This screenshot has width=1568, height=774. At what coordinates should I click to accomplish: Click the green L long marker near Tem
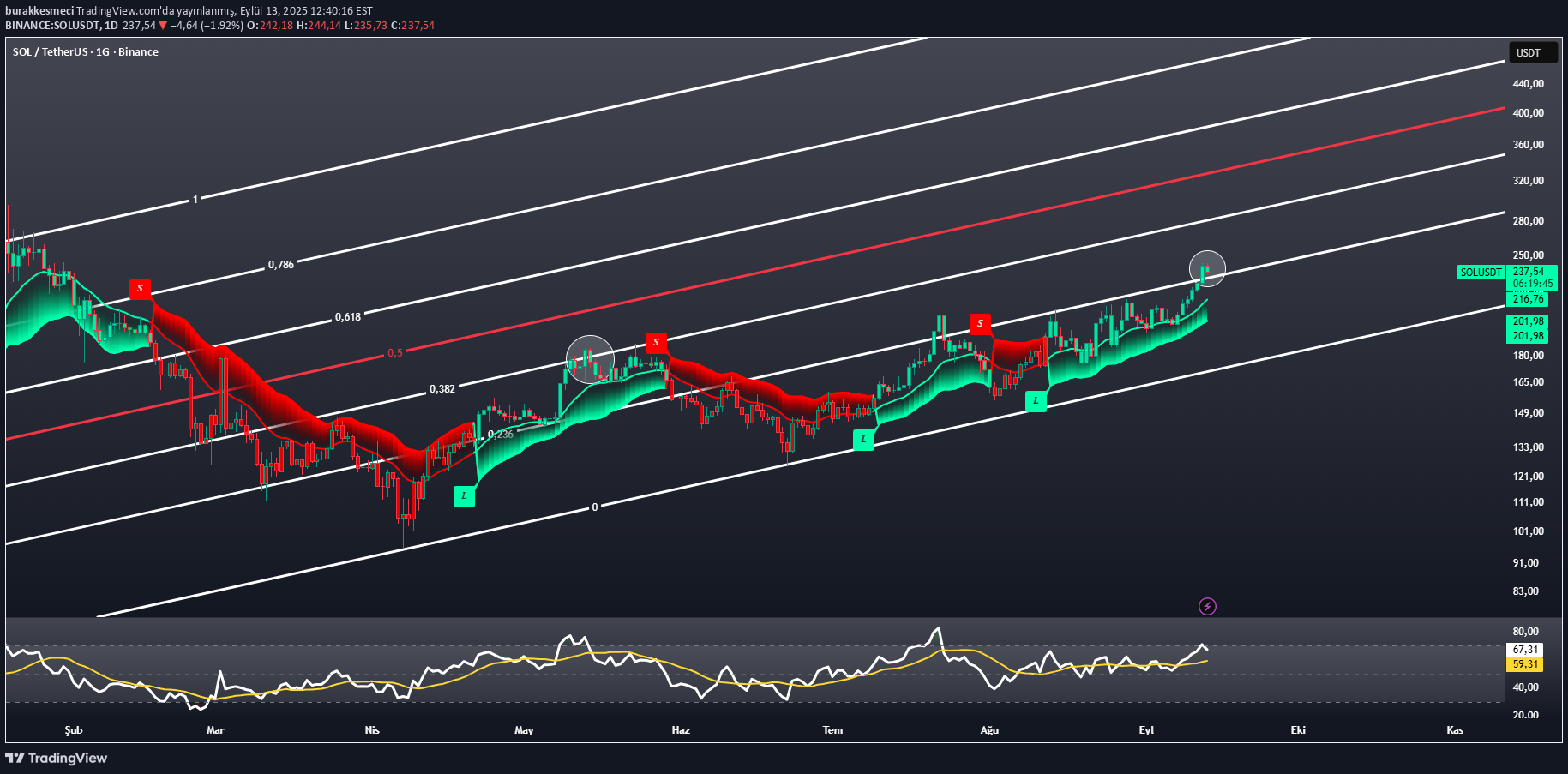(862, 440)
